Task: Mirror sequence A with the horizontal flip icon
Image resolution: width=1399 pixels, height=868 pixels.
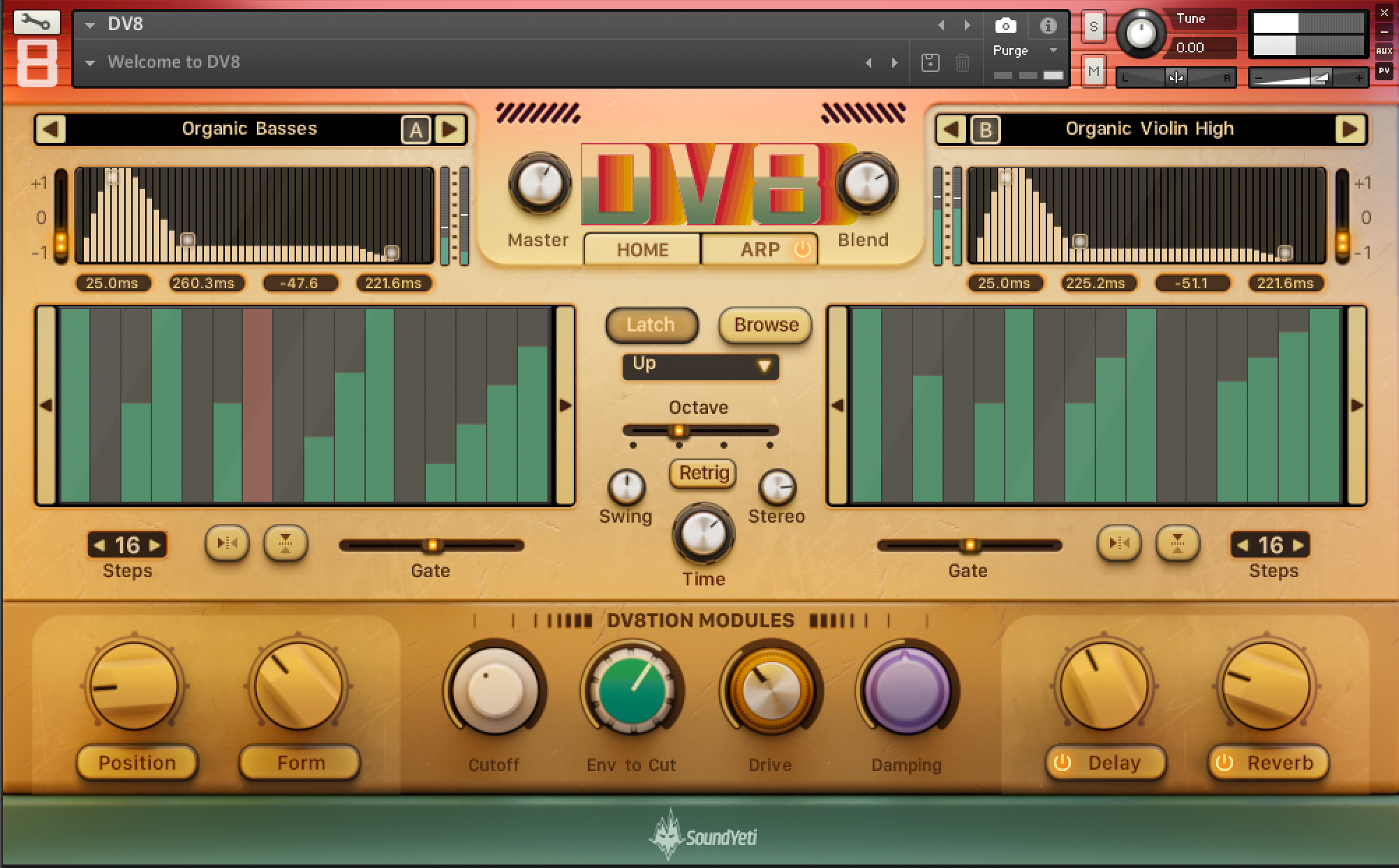Action: tap(227, 543)
